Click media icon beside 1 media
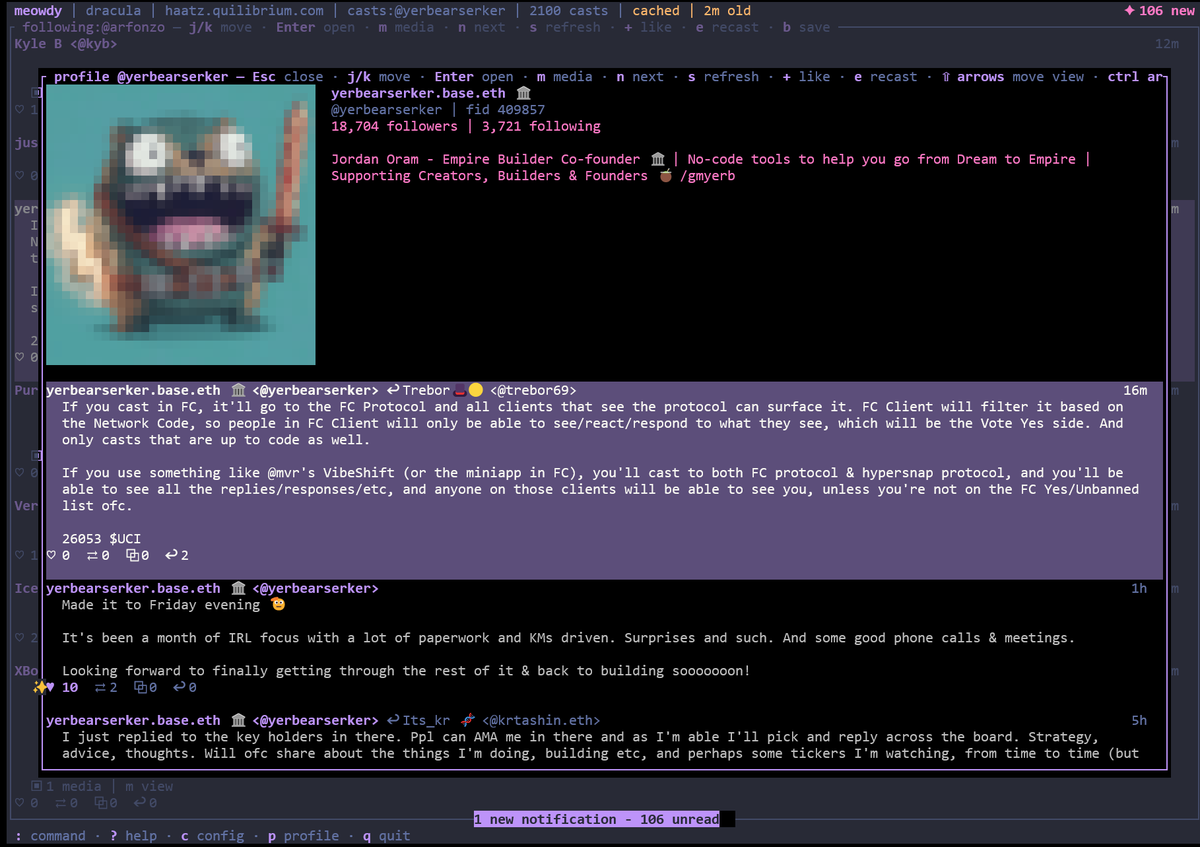Image resolution: width=1200 pixels, height=847 pixels. [x=37, y=786]
